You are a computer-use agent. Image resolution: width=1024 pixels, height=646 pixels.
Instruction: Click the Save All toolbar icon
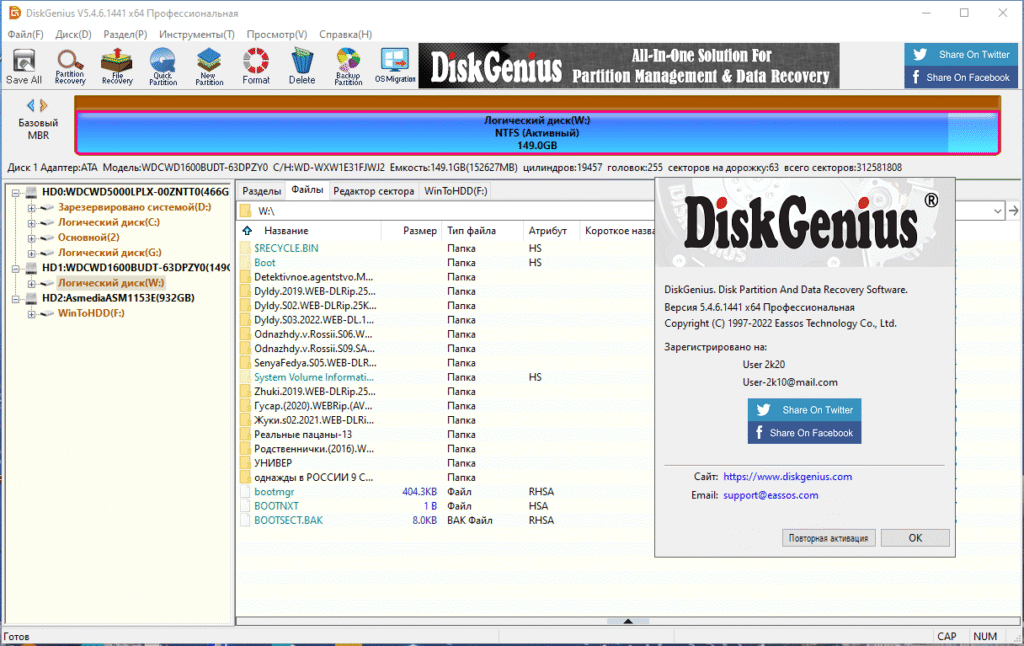(24, 66)
